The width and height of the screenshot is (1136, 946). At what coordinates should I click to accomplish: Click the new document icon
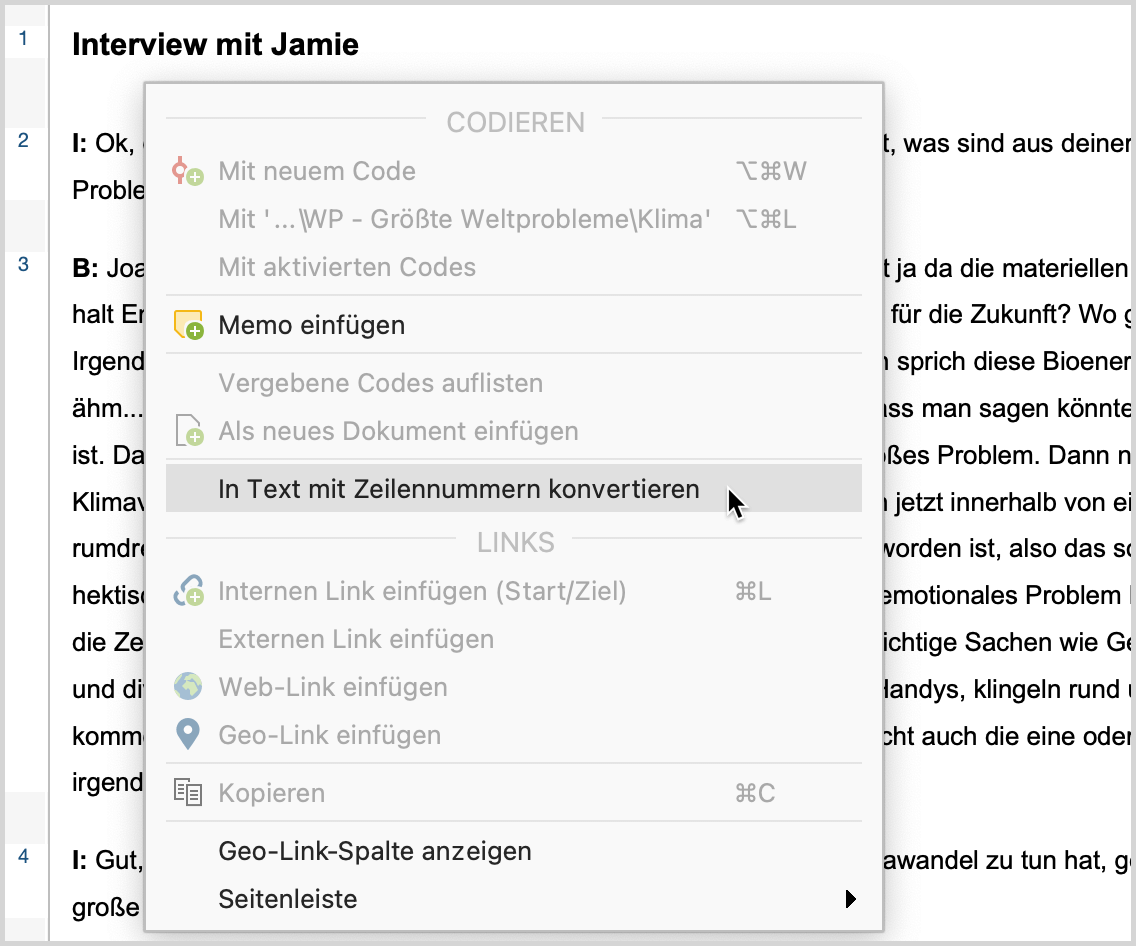coord(188,432)
